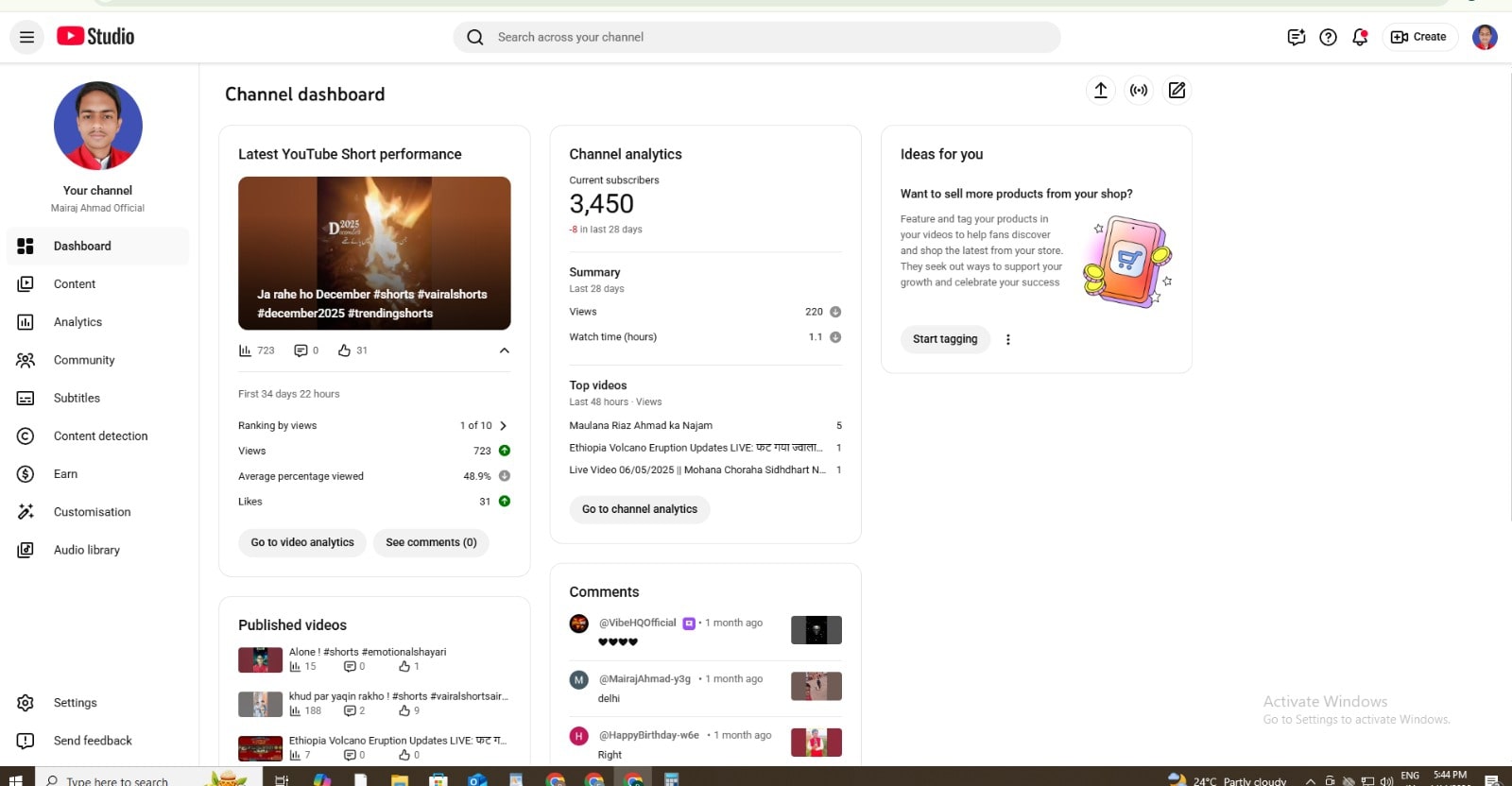Click the upload videos arrow icon

point(1101,90)
